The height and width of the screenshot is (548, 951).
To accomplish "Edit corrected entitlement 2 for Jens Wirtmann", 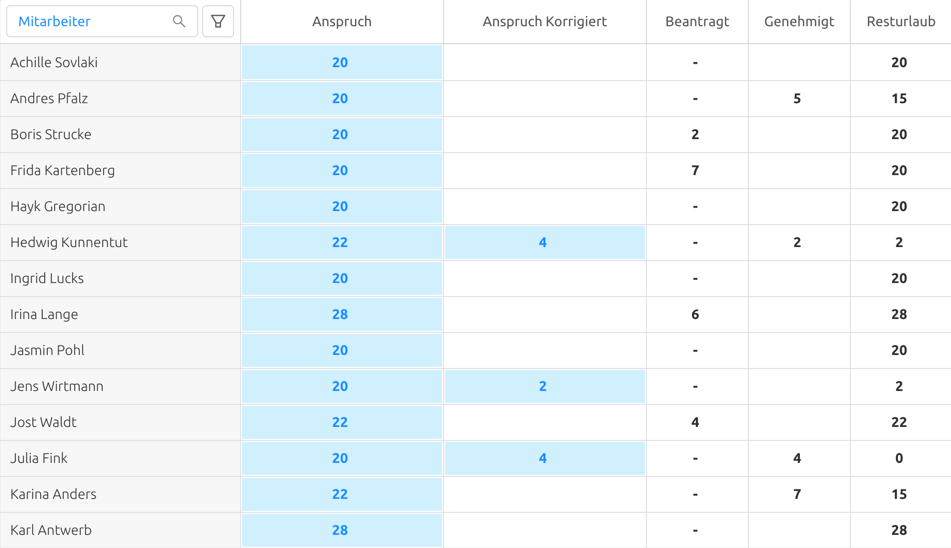I will pos(545,386).
